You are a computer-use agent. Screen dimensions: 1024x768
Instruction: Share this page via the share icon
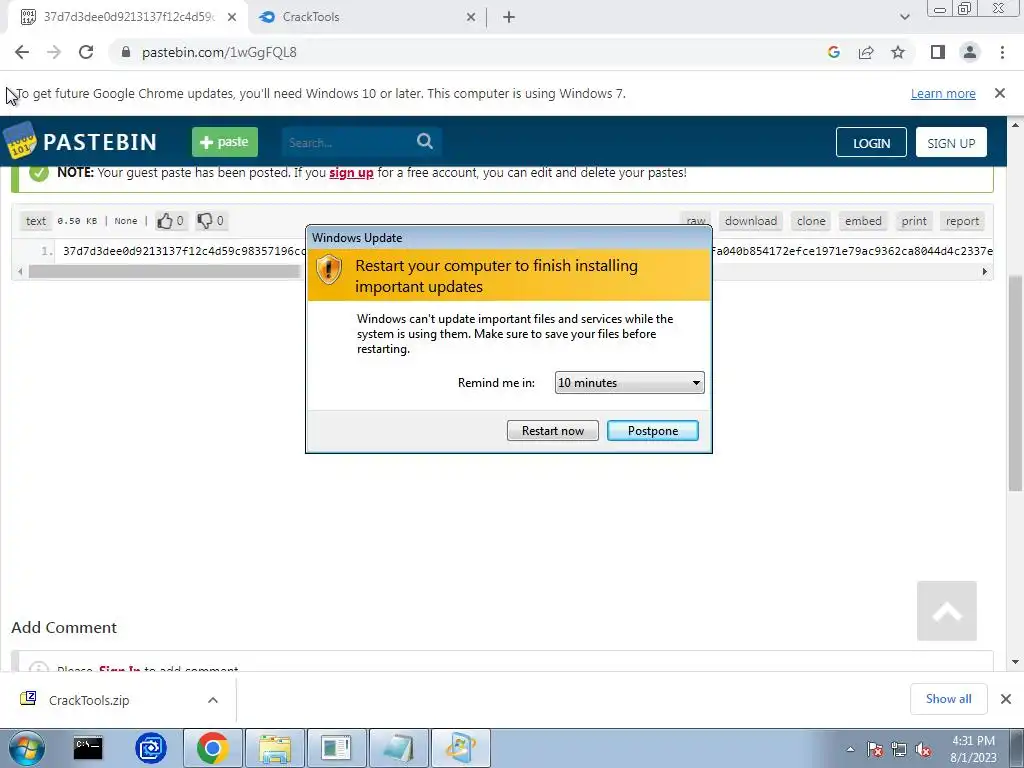[866, 52]
